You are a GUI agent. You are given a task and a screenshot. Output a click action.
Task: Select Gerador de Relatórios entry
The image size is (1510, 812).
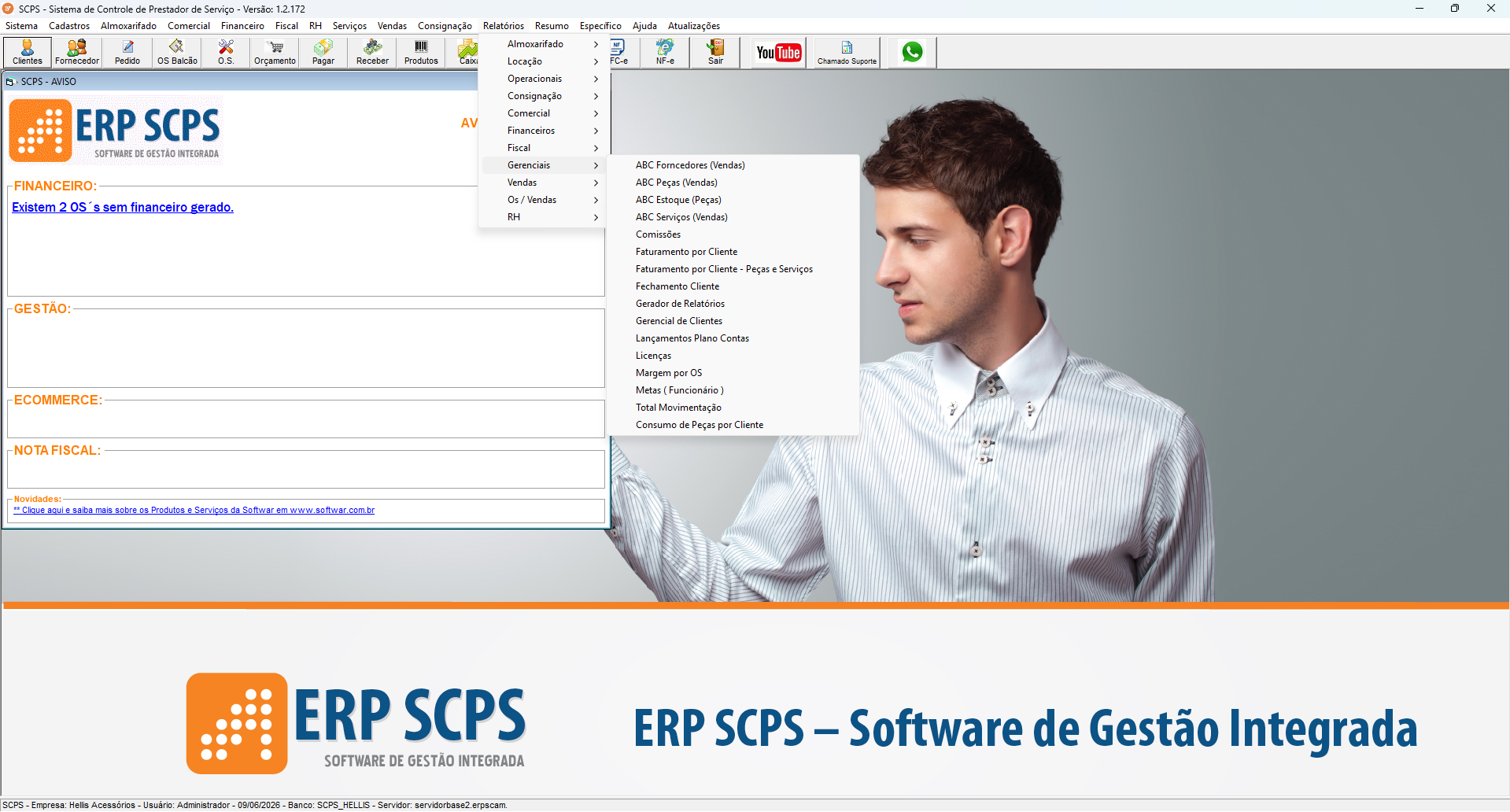pyautogui.click(x=680, y=304)
